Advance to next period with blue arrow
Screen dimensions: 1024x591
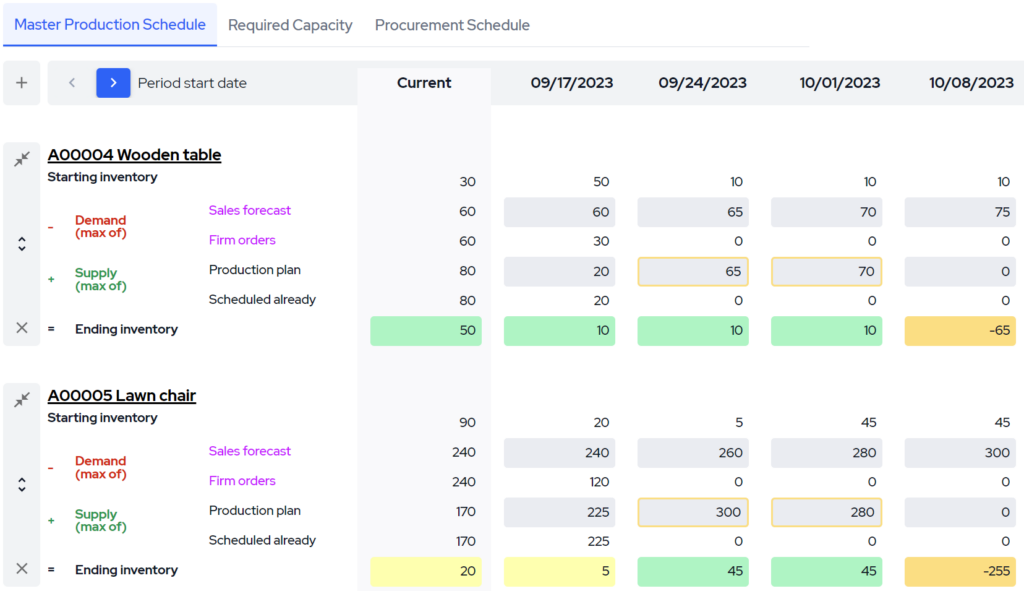pos(113,83)
